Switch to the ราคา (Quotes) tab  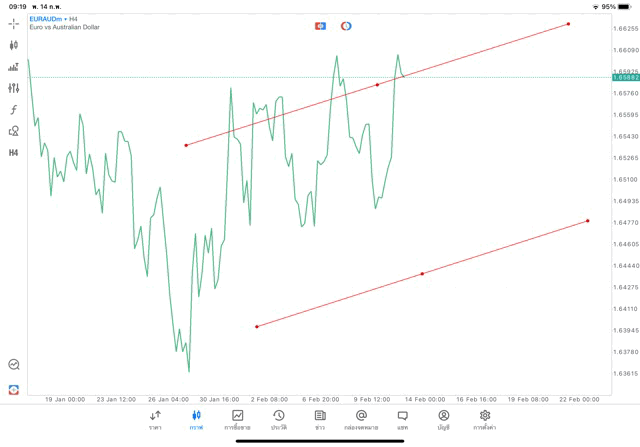tap(155, 419)
